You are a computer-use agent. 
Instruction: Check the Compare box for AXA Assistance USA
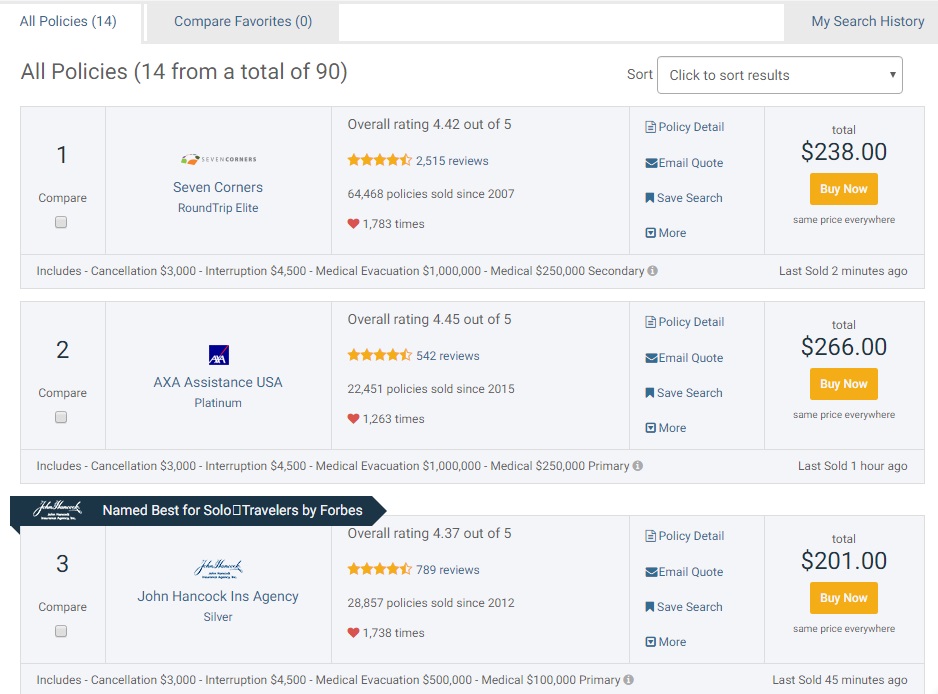pyautogui.click(x=61, y=417)
